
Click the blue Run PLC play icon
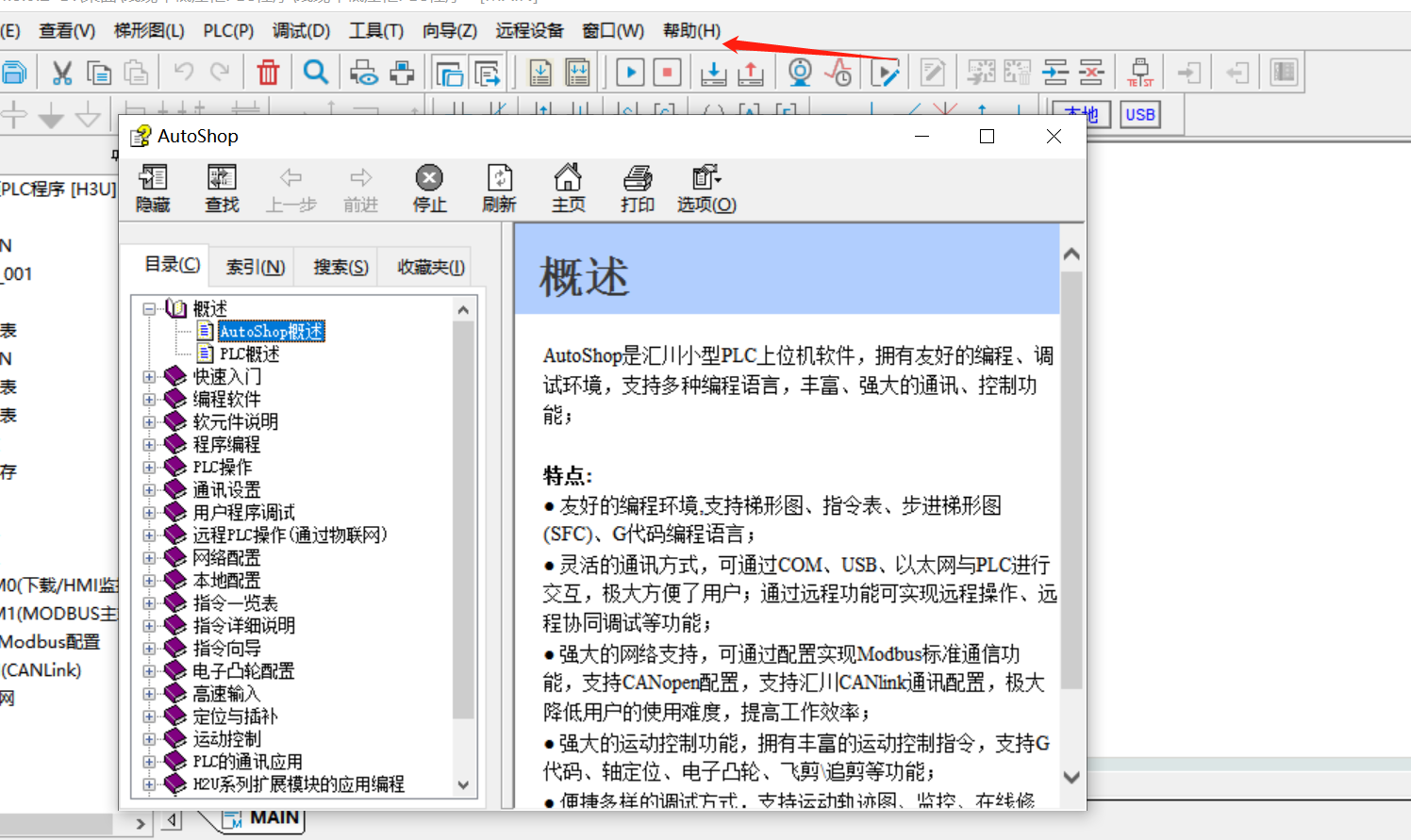(x=631, y=73)
